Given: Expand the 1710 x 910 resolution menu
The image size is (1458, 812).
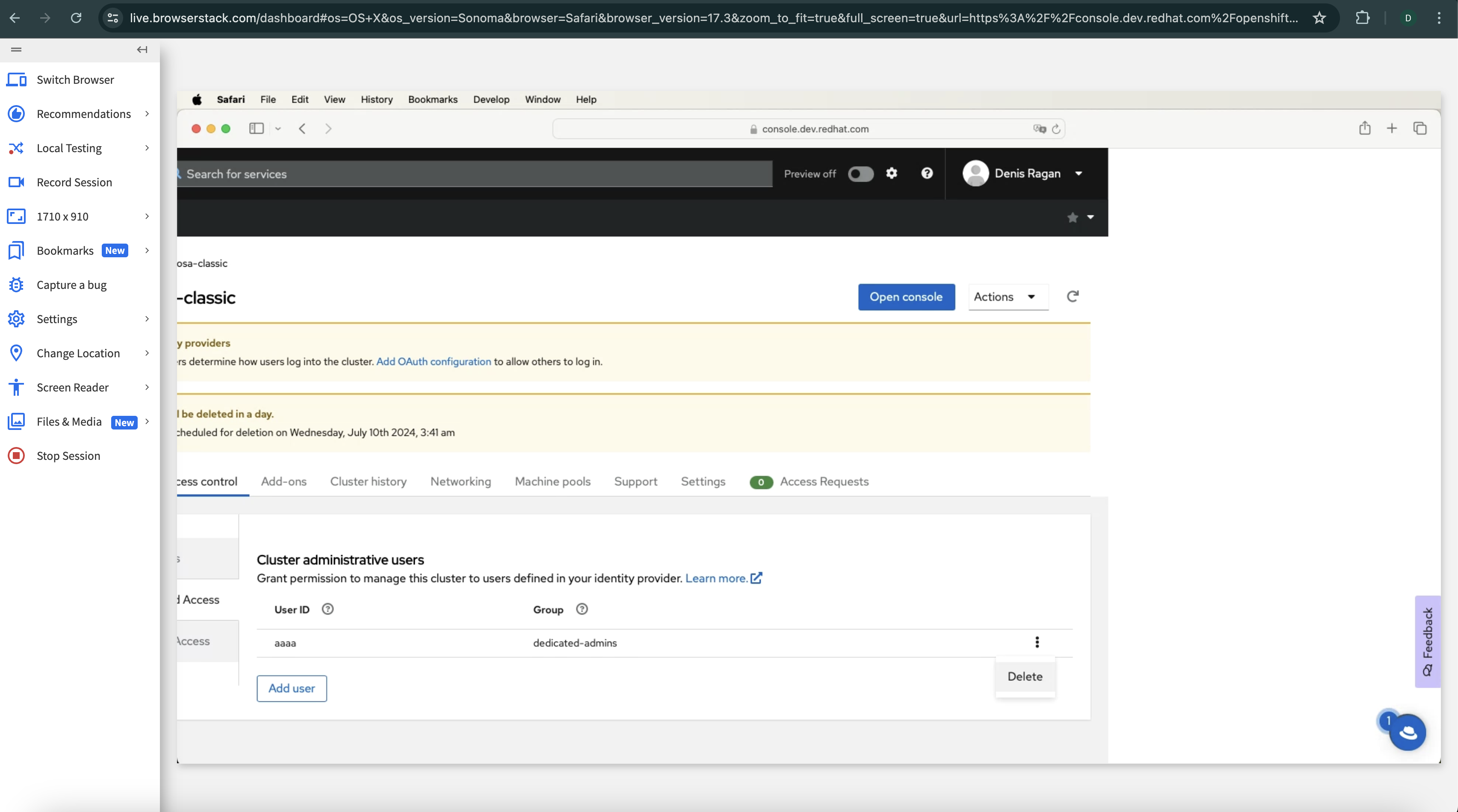Looking at the screenshot, I should 79,217.
